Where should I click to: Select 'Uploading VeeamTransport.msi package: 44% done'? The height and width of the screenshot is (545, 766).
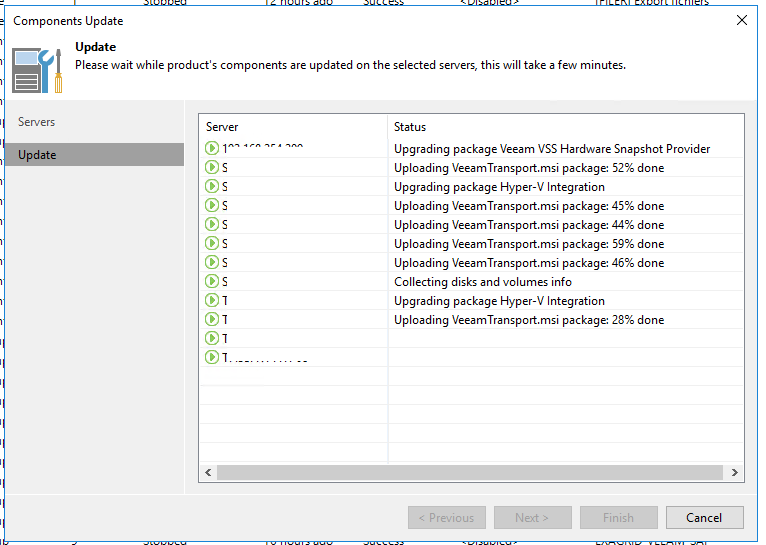529,225
